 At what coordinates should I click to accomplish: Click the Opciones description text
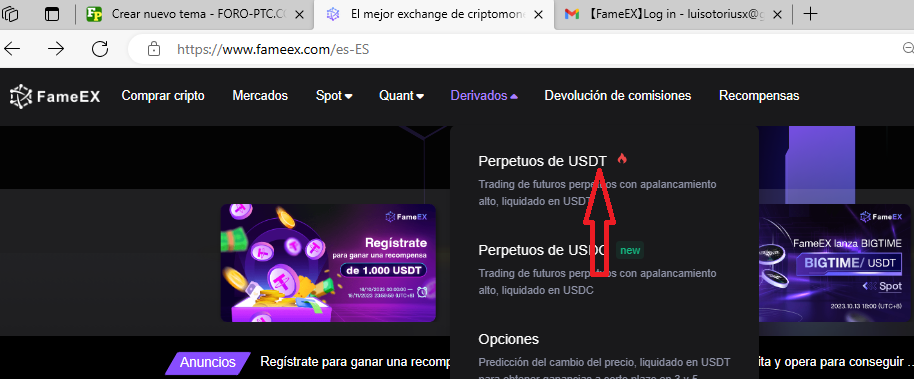[604, 369]
